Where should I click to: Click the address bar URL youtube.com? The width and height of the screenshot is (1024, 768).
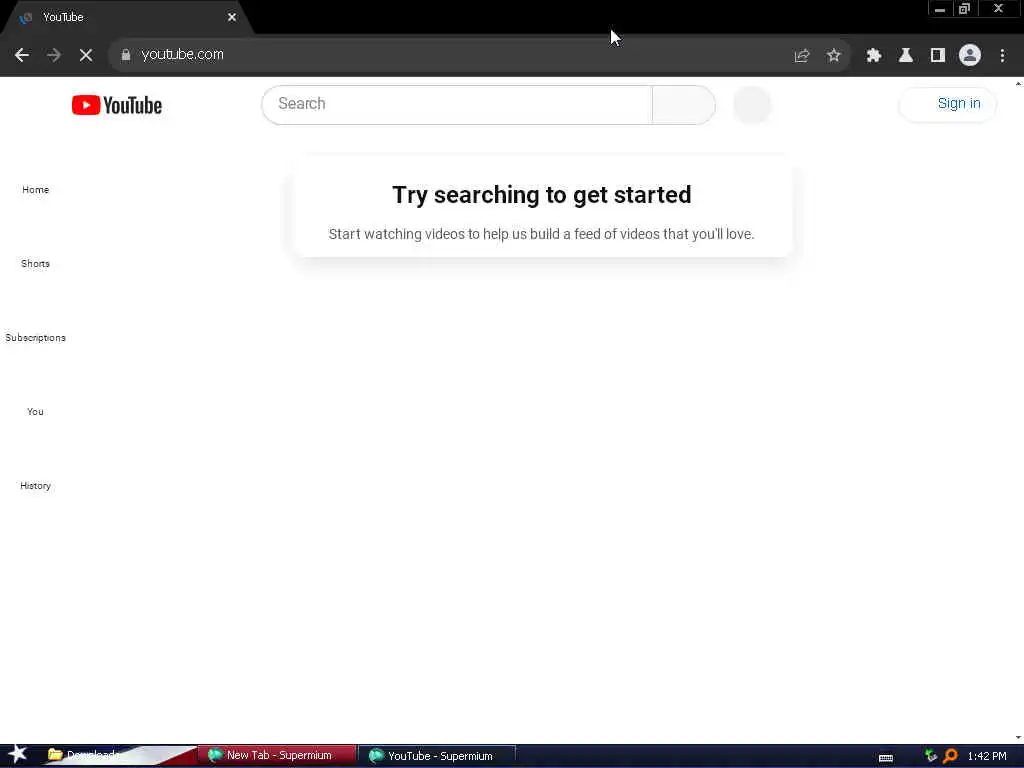click(182, 54)
